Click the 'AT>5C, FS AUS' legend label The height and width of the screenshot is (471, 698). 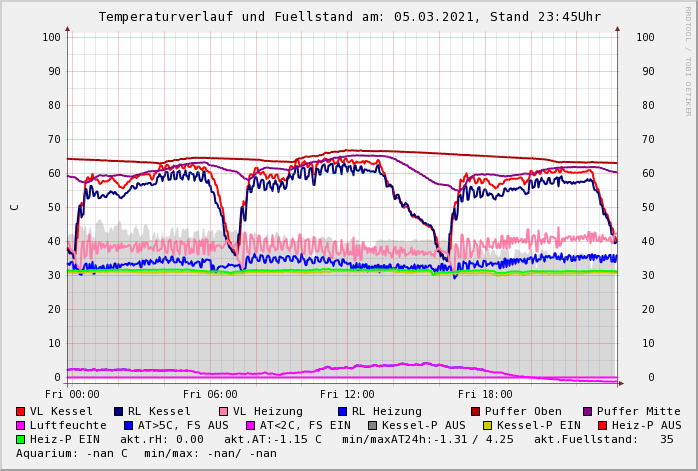pyautogui.click(x=182, y=425)
